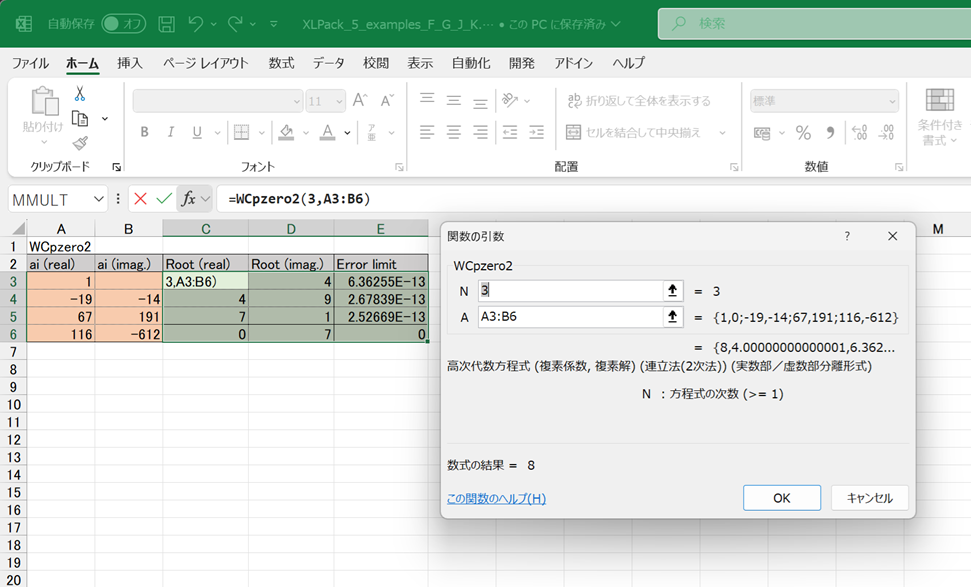
Task: Click セルを結合して中央揃え merge button
Action: pyautogui.click(x=634, y=132)
